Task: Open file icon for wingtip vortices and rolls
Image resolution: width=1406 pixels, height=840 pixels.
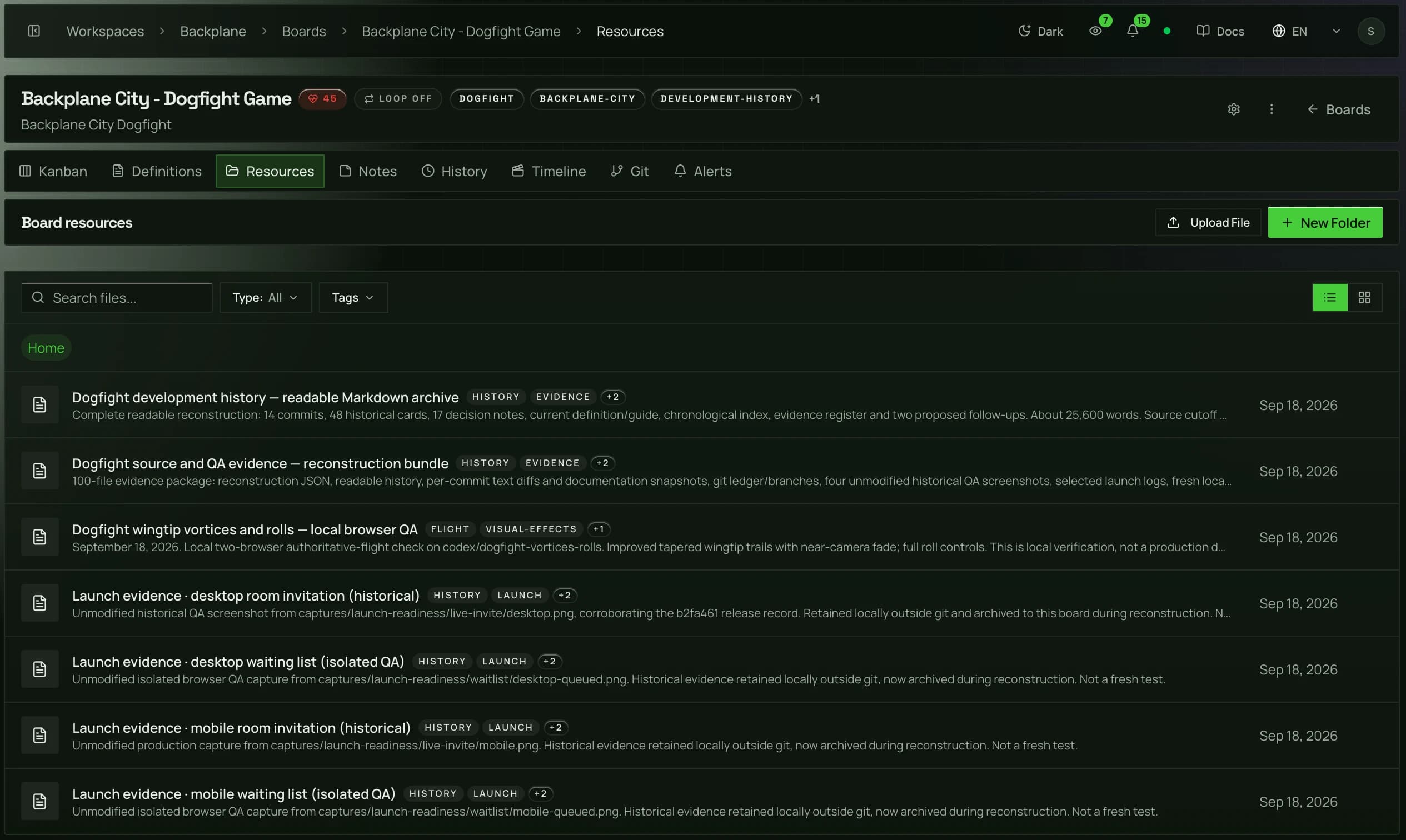Action: point(39,537)
